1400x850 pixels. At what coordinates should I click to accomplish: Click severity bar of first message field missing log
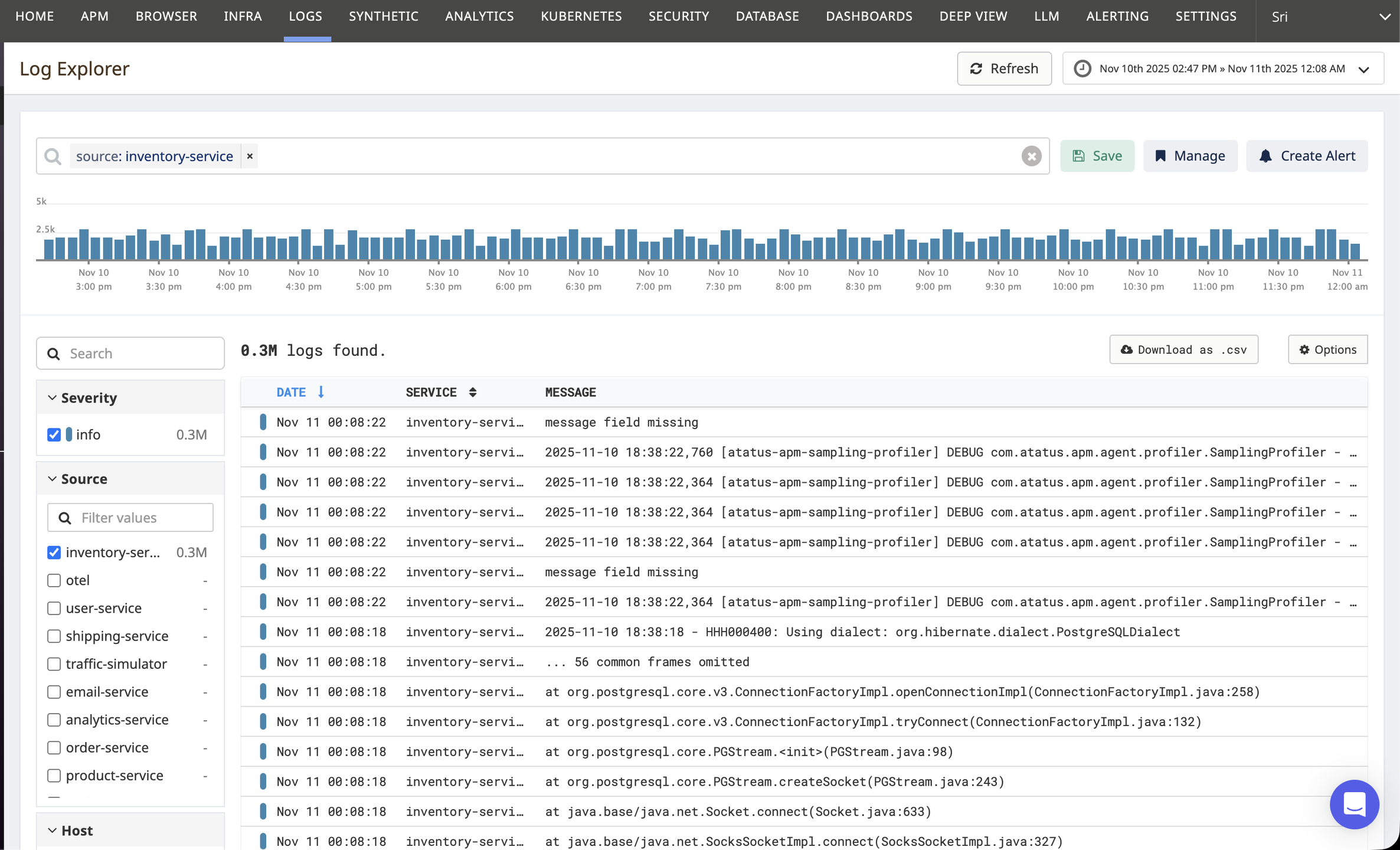pos(263,422)
